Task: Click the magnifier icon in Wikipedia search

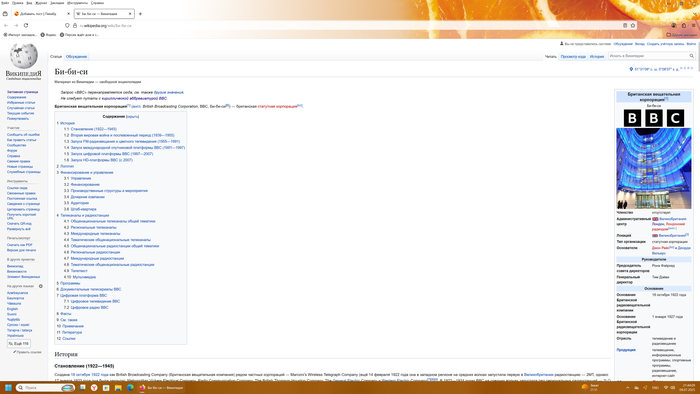Action: pyautogui.click(x=692, y=56)
